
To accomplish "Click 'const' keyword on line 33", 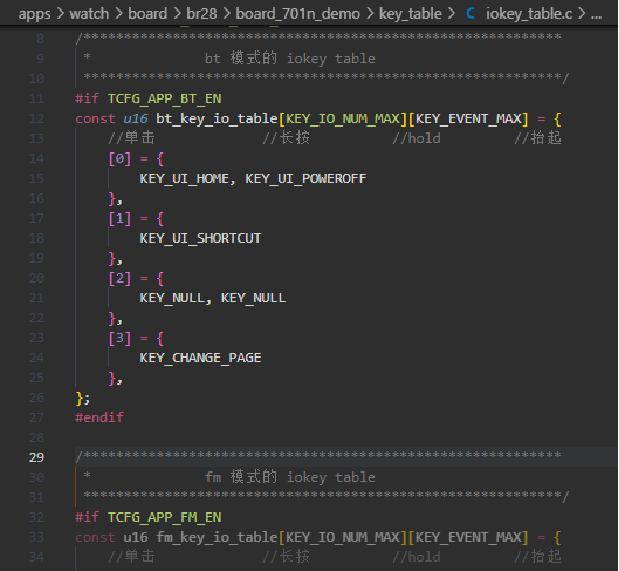I will click(x=95, y=537).
